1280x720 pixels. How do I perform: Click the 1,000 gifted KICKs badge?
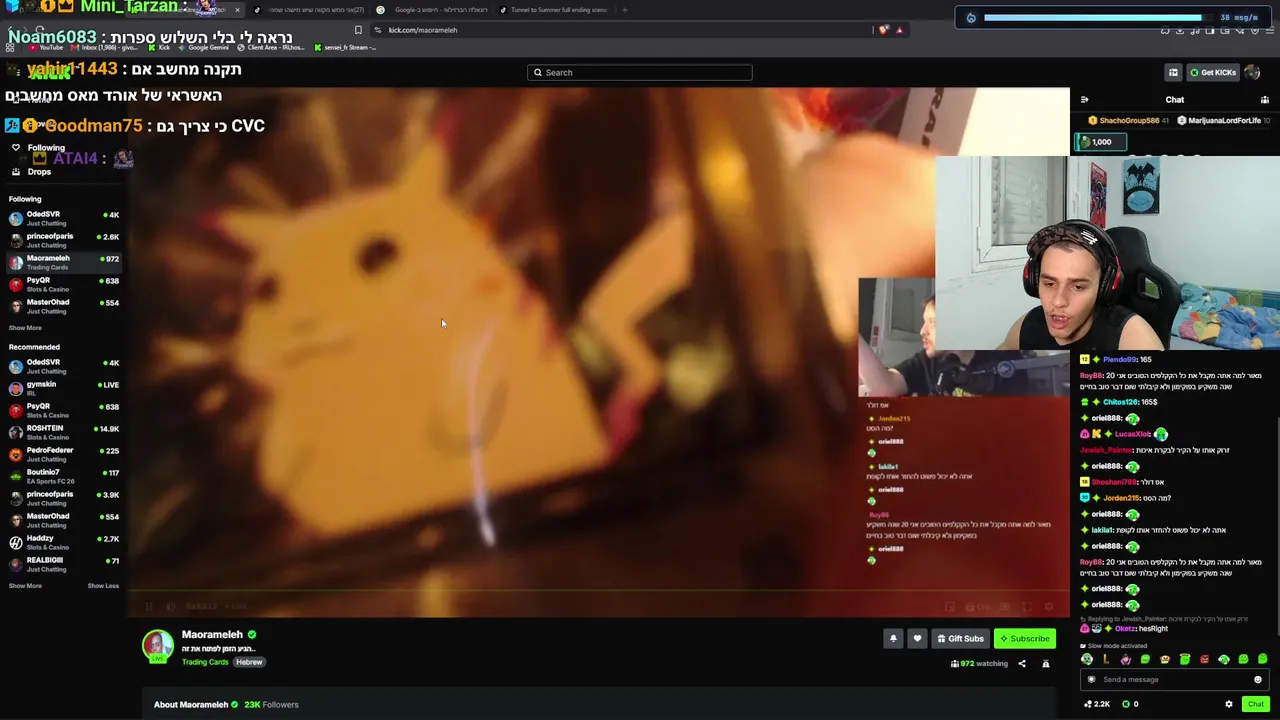click(1100, 142)
